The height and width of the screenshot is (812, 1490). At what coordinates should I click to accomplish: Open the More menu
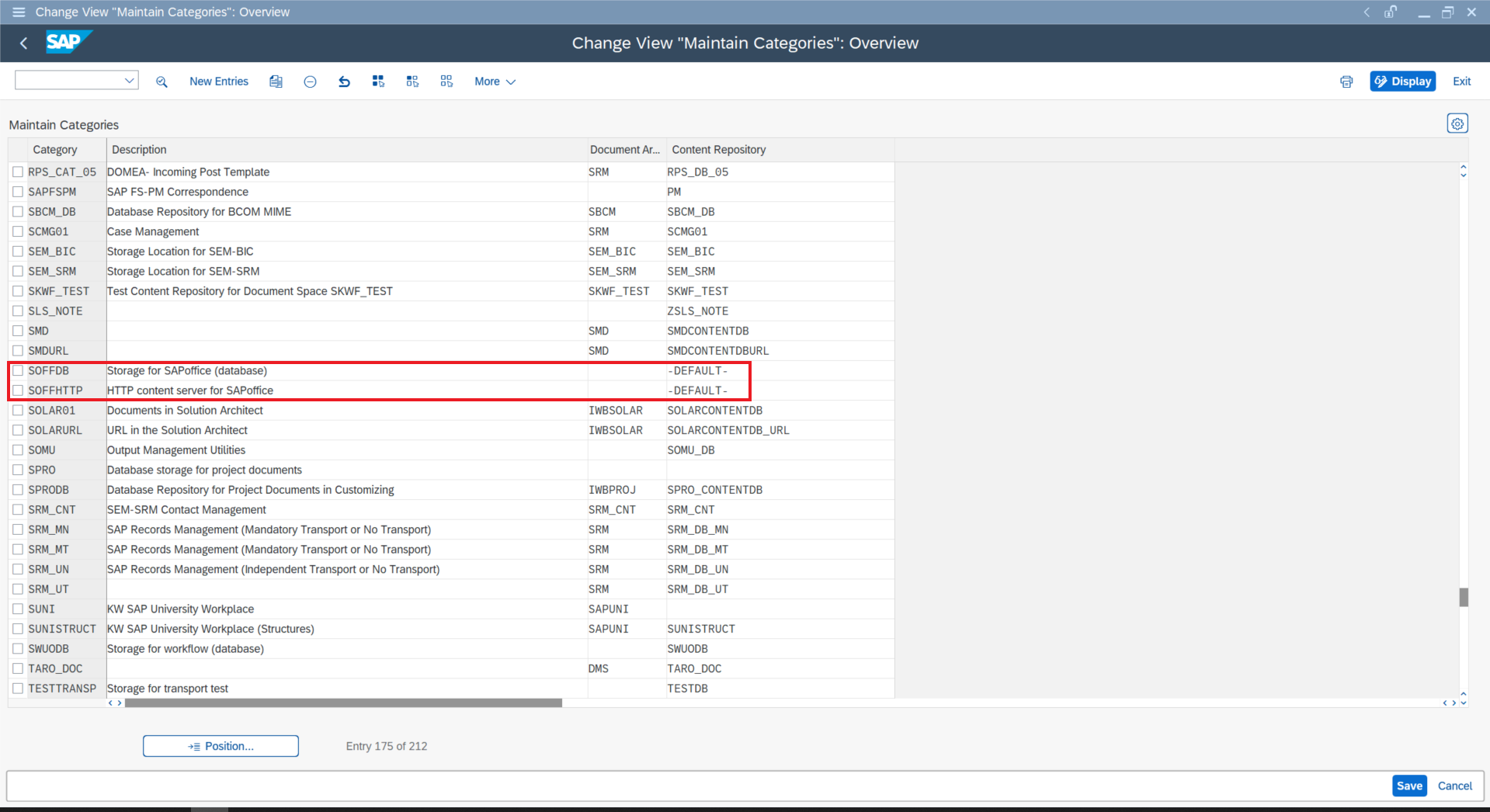(494, 81)
